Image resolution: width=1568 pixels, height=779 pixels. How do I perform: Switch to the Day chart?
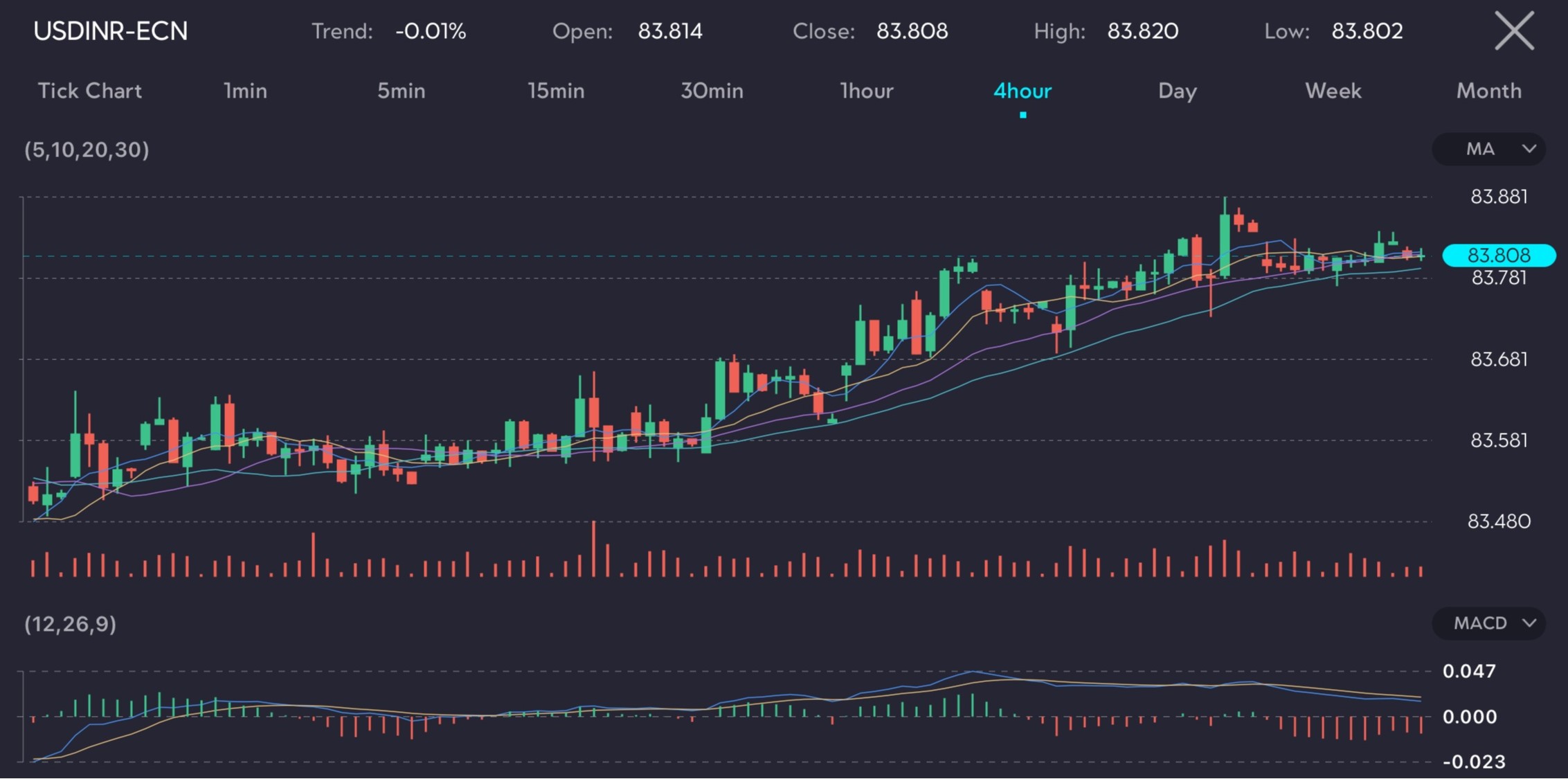[1178, 91]
